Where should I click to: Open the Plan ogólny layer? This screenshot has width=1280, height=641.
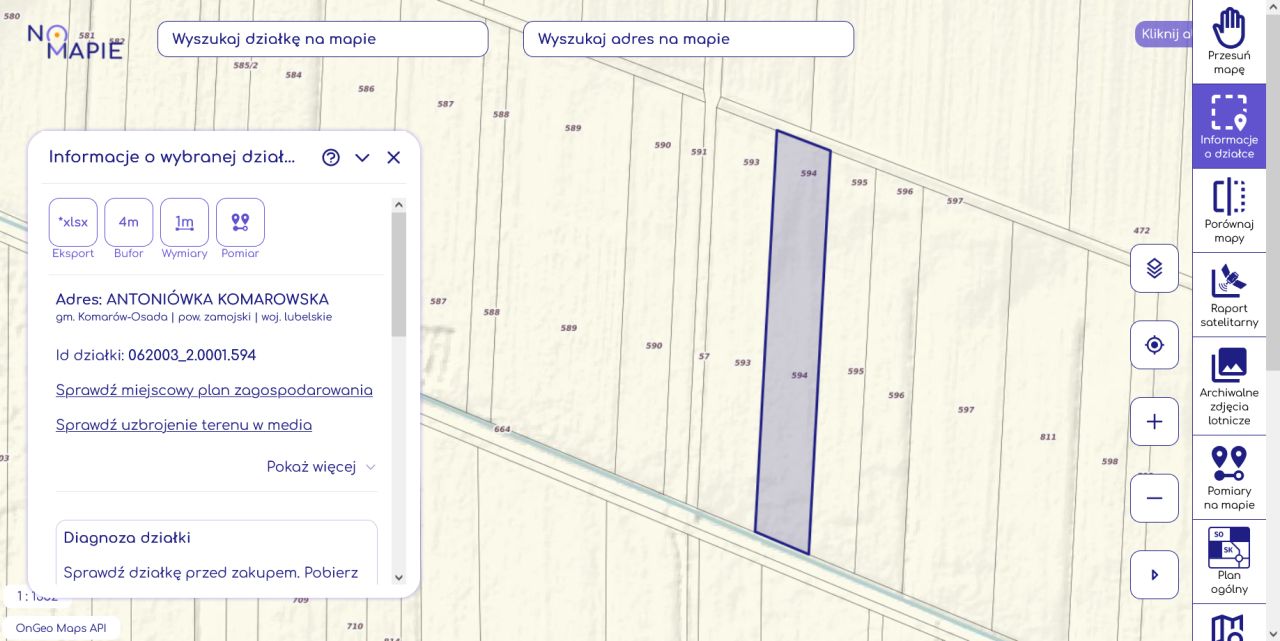[x=1228, y=560]
